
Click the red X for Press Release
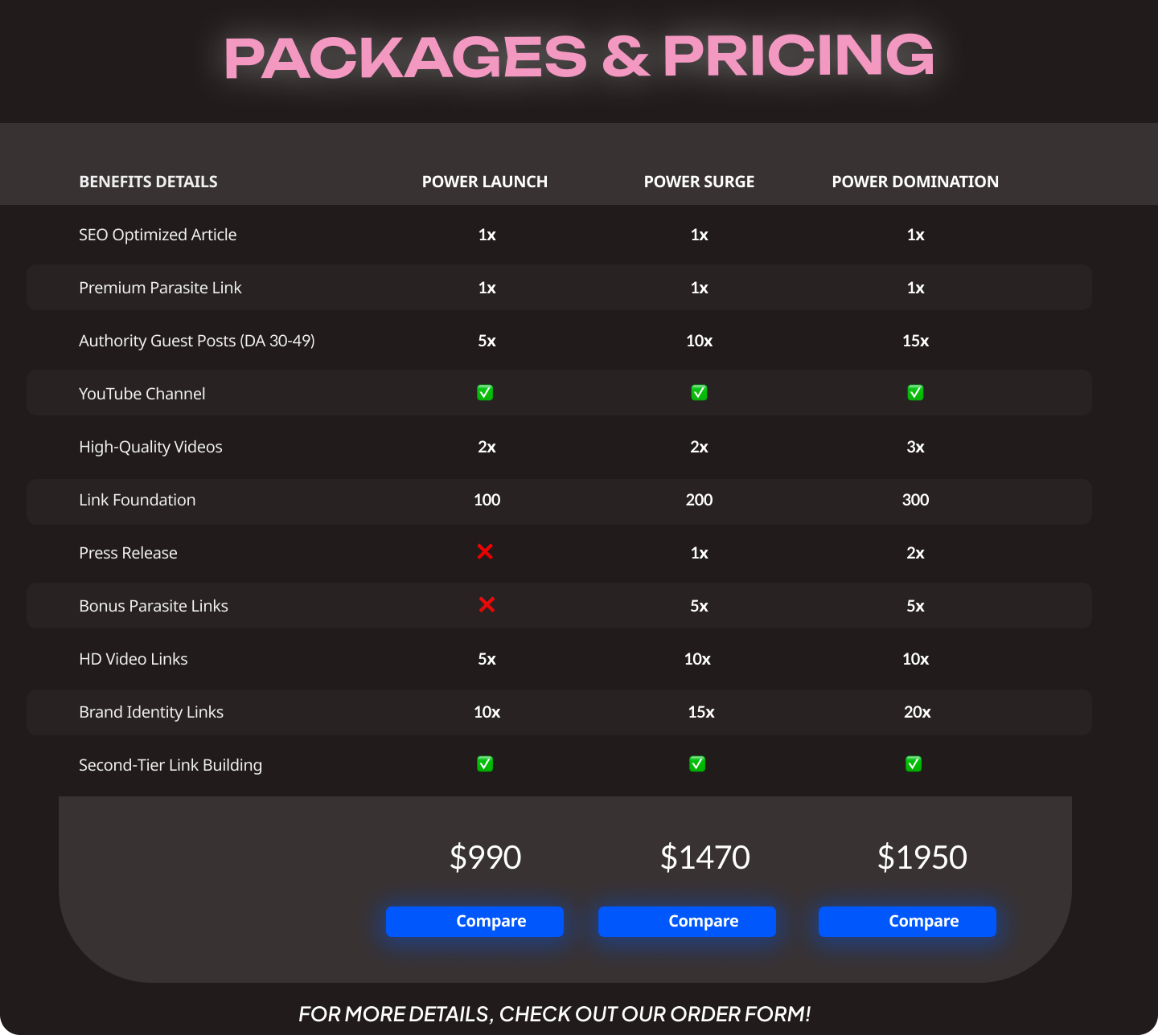485,552
